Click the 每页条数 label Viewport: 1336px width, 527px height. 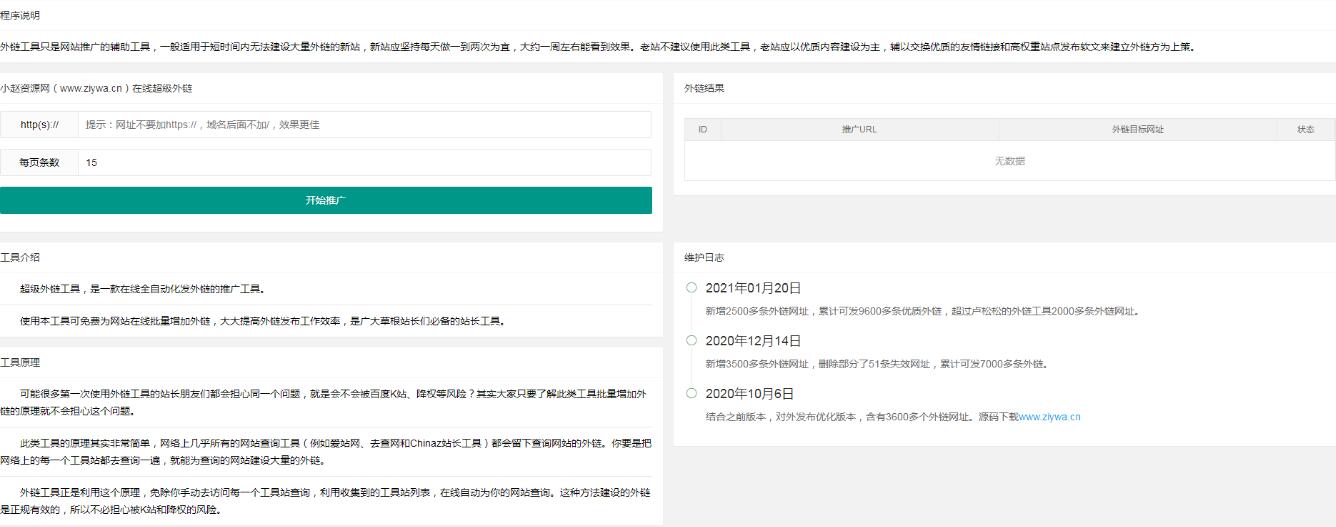pyautogui.click(x=40, y=163)
